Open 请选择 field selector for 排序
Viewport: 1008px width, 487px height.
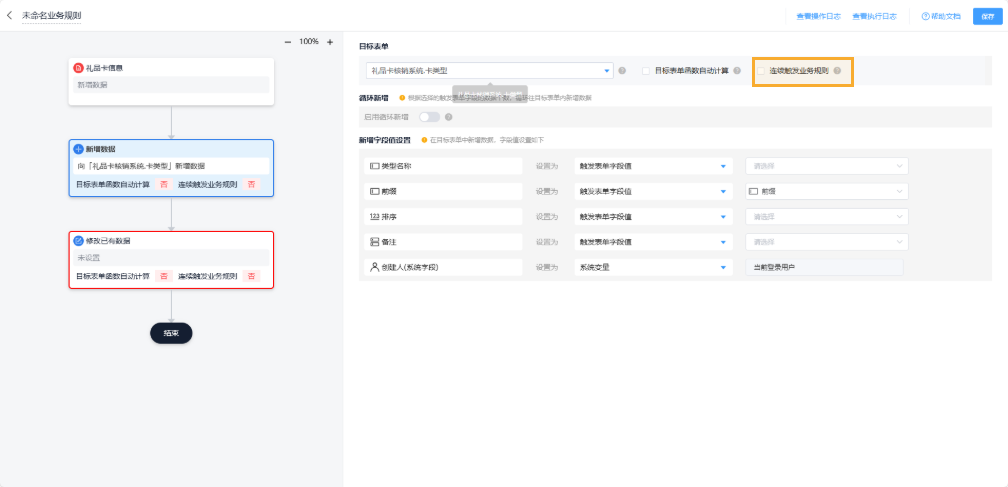[x=827, y=217]
